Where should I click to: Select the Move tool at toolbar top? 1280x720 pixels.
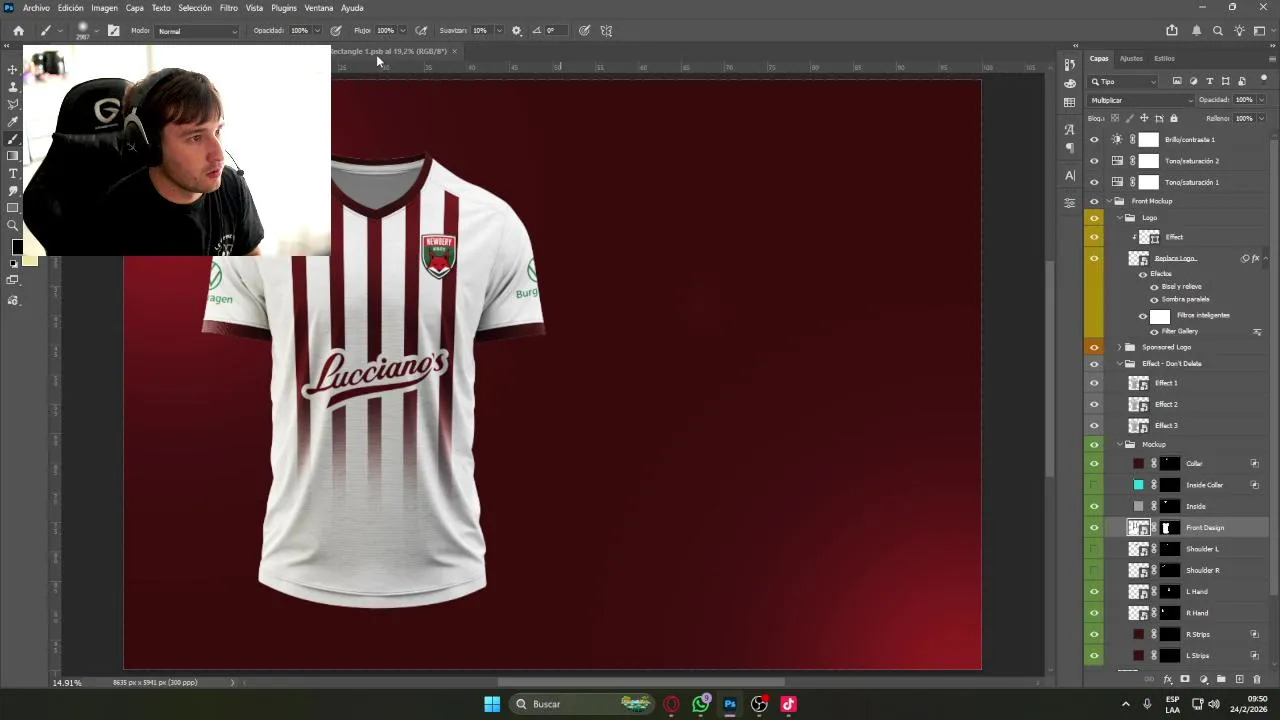(x=13, y=69)
